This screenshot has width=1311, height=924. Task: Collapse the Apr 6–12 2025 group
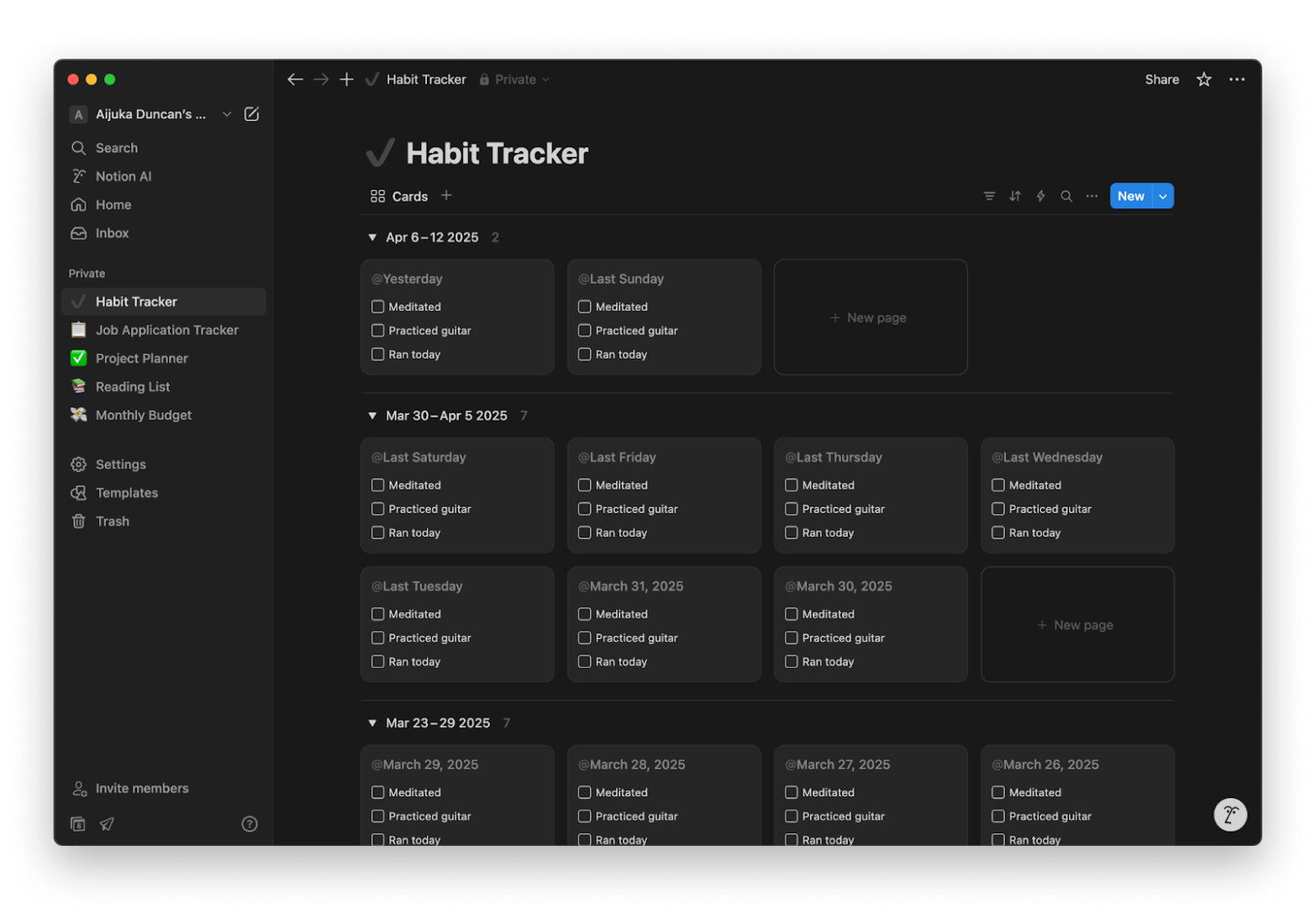[x=372, y=238]
